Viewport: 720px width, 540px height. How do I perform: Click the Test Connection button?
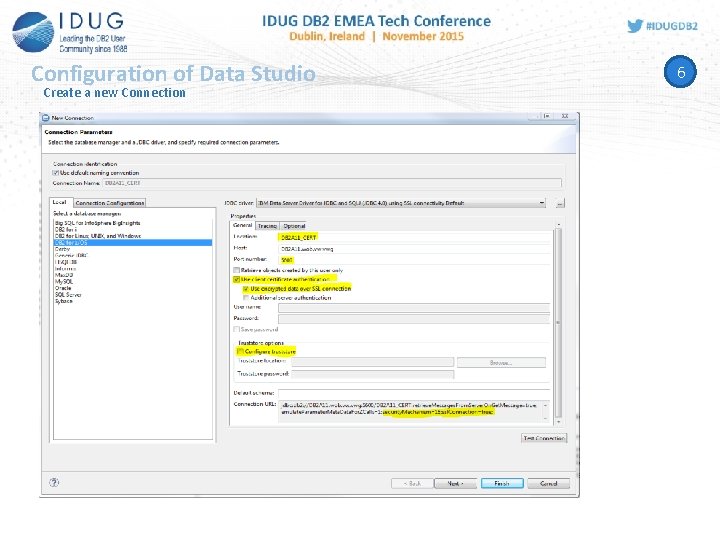click(544, 438)
